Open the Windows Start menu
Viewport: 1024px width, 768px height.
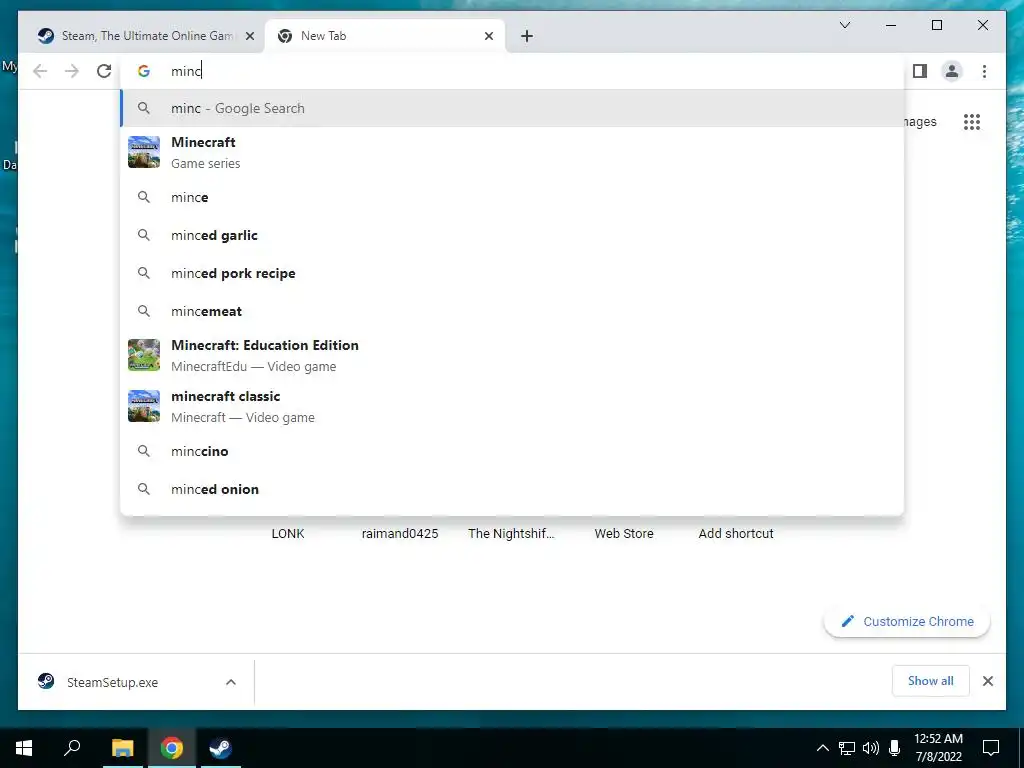click(x=24, y=748)
